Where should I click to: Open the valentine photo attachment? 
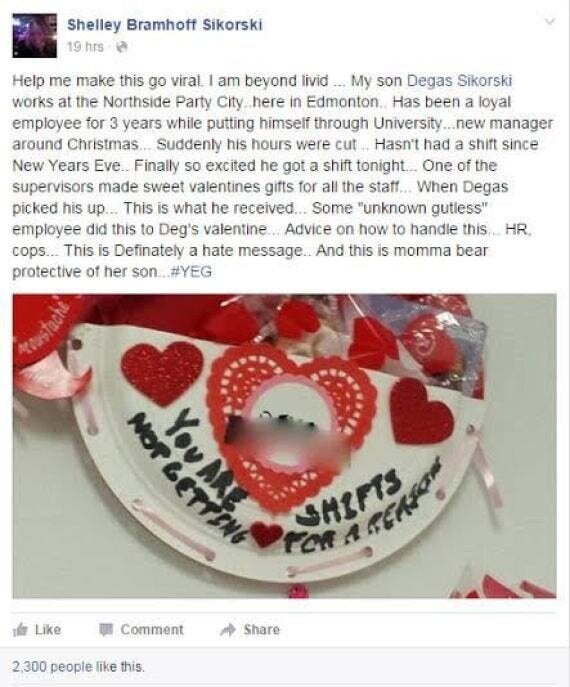click(x=284, y=446)
